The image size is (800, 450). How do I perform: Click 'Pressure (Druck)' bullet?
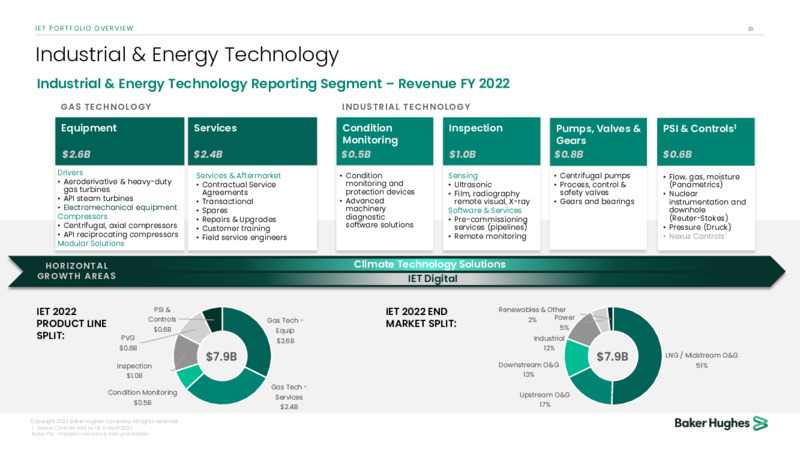tap(697, 227)
